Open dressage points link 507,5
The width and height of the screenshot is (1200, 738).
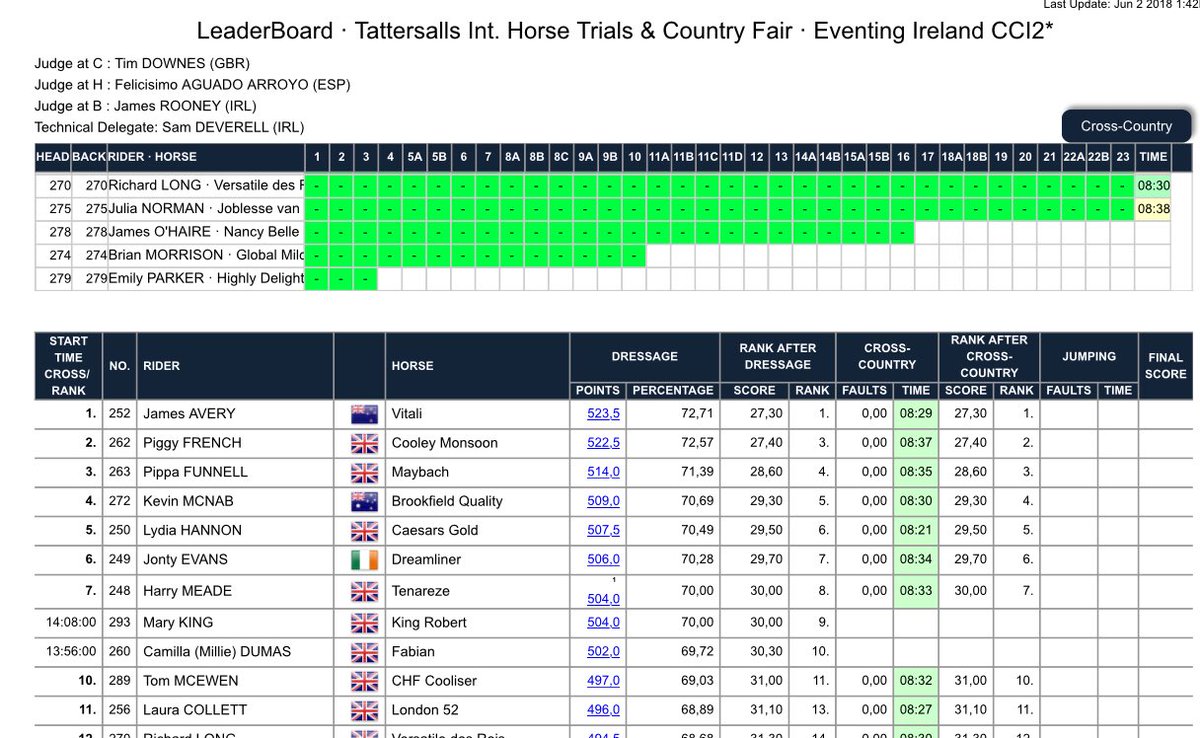coord(603,530)
